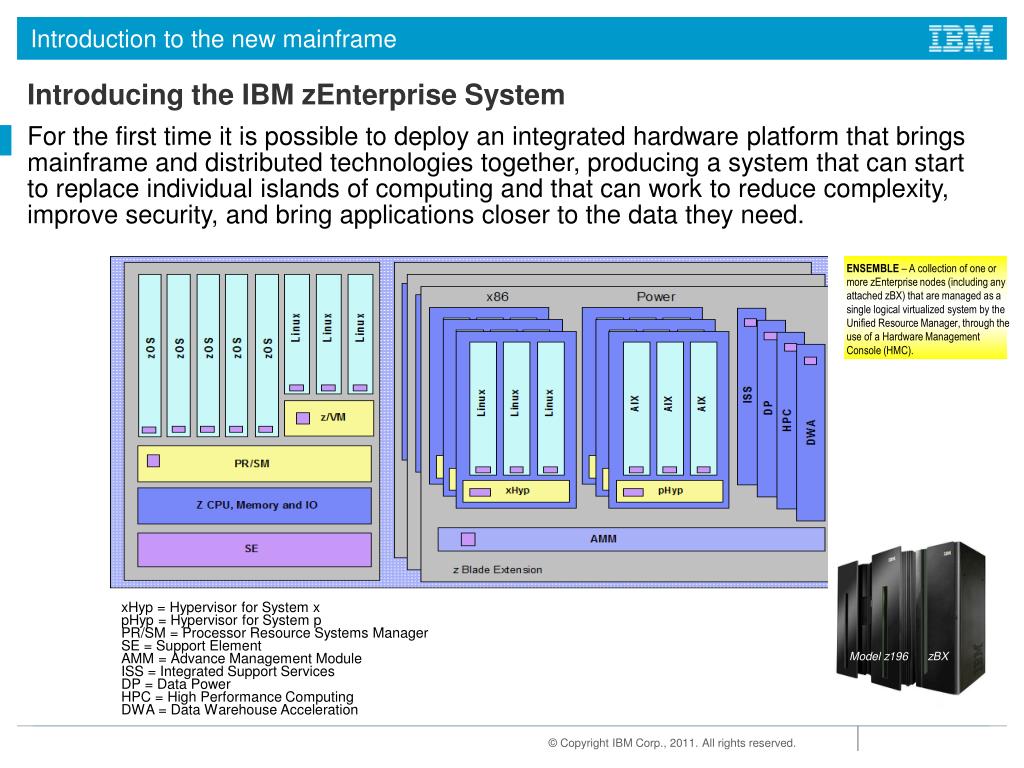Click the legend line 'xHyp = Hypervisor for System x'

(221, 607)
